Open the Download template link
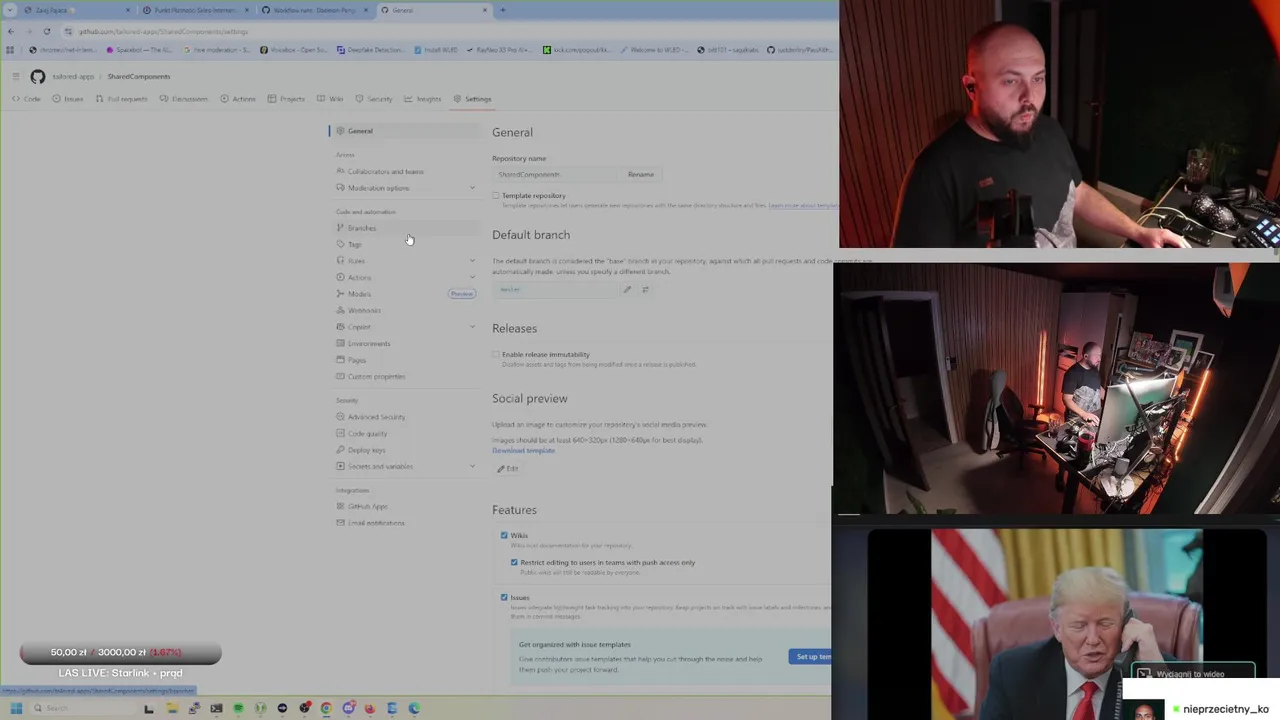 click(523, 450)
